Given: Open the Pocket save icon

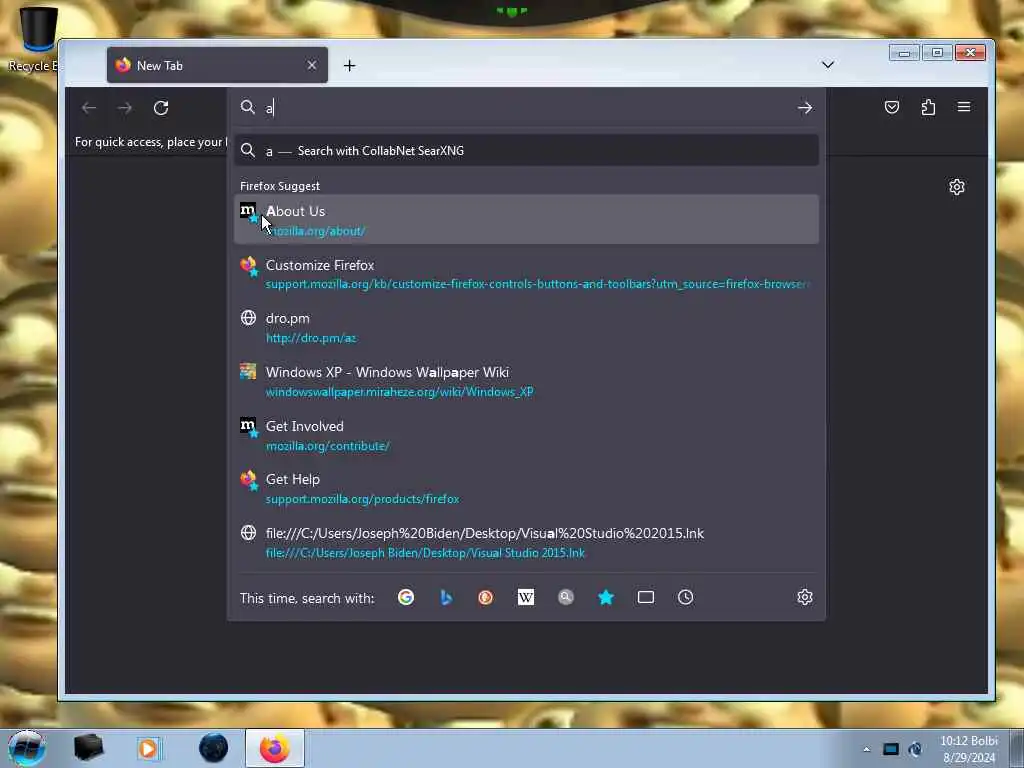Looking at the screenshot, I should 891,107.
